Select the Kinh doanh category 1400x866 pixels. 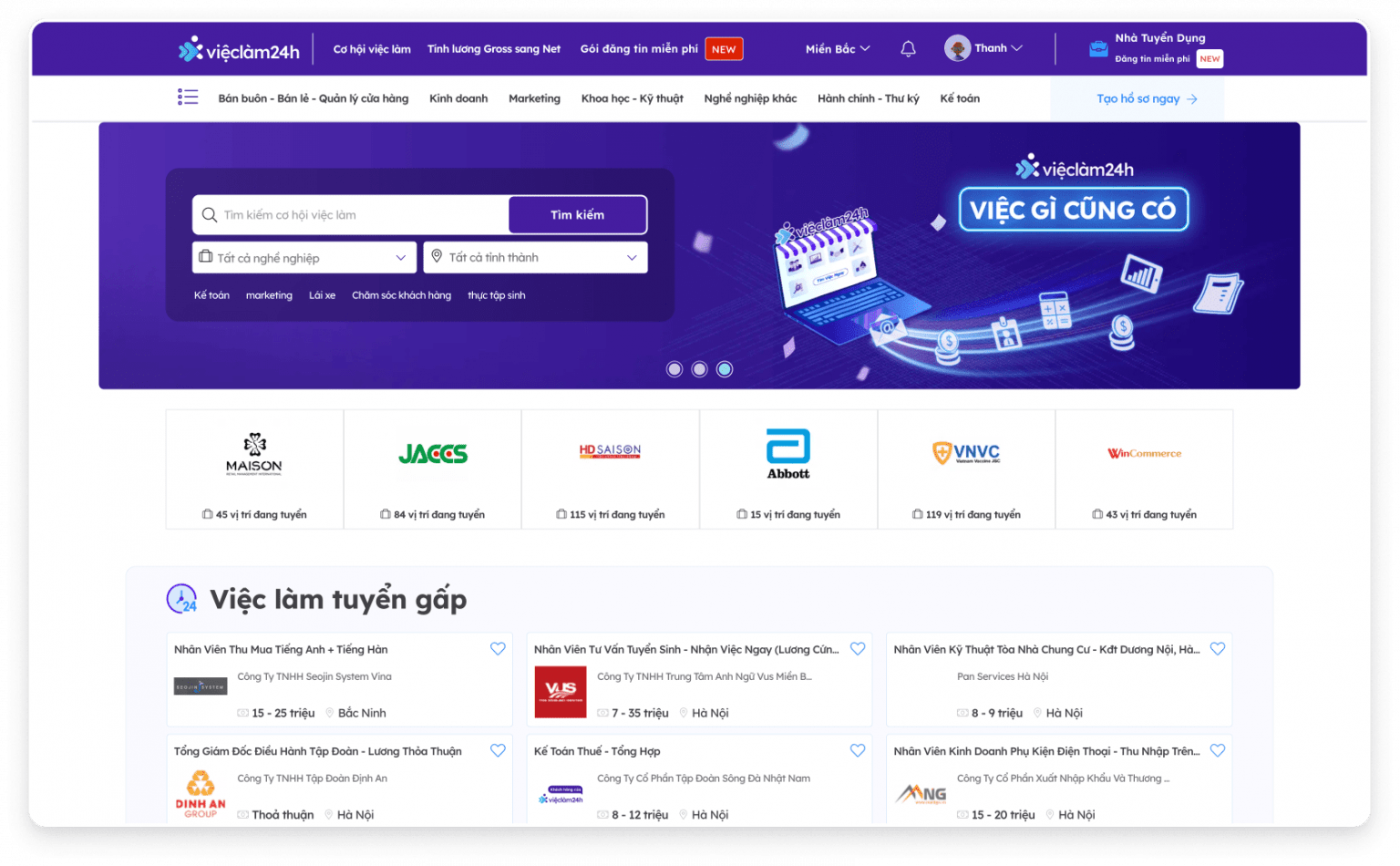(x=458, y=98)
